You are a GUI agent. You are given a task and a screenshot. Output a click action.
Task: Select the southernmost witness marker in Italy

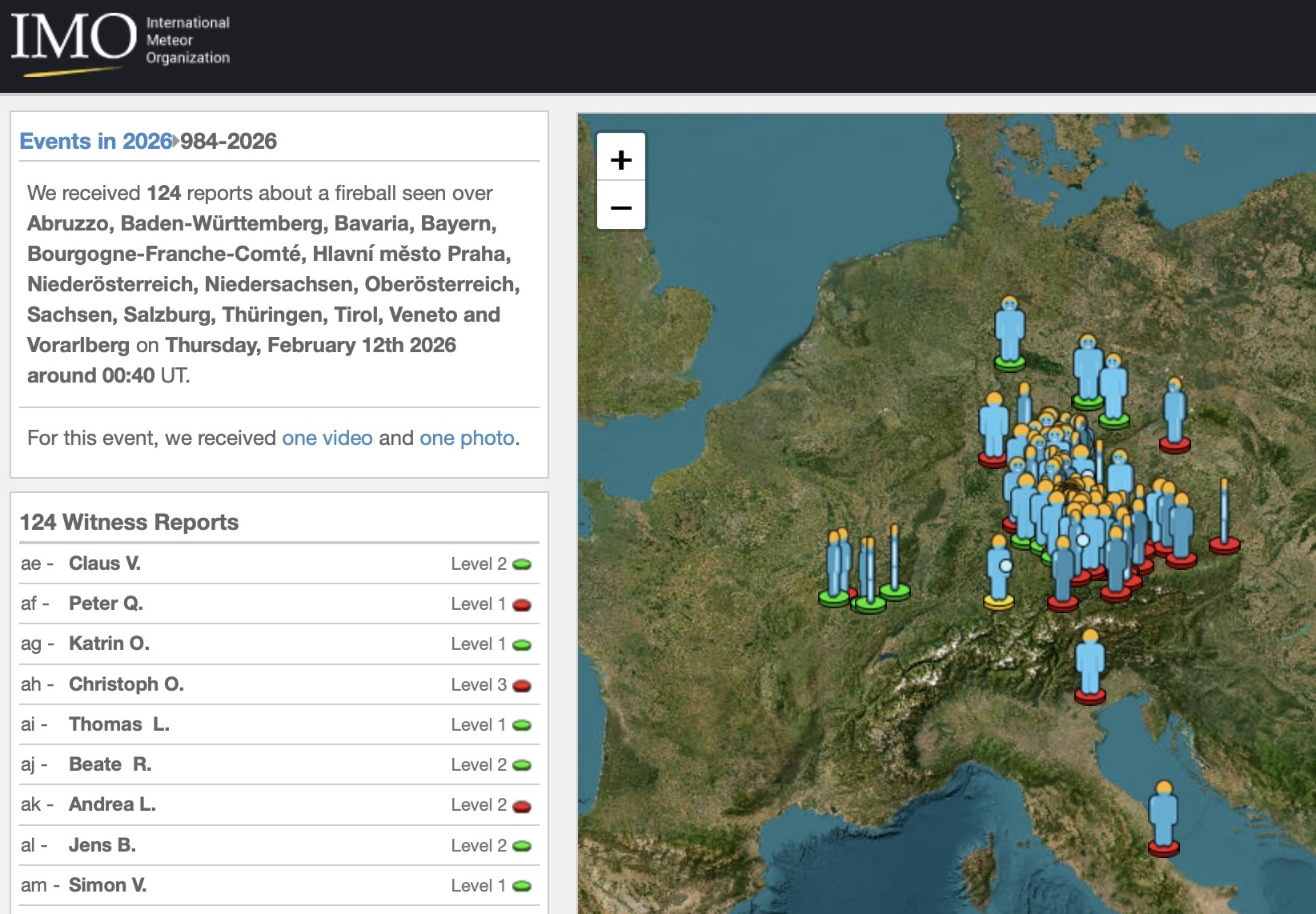click(1163, 816)
